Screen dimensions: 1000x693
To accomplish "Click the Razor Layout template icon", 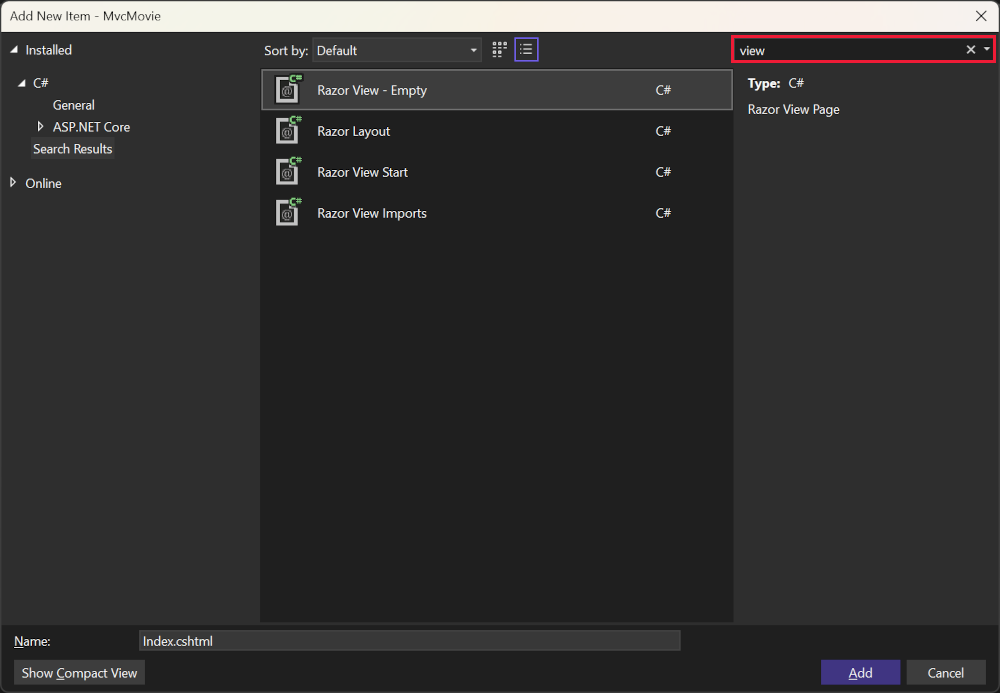I will [288, 130].
